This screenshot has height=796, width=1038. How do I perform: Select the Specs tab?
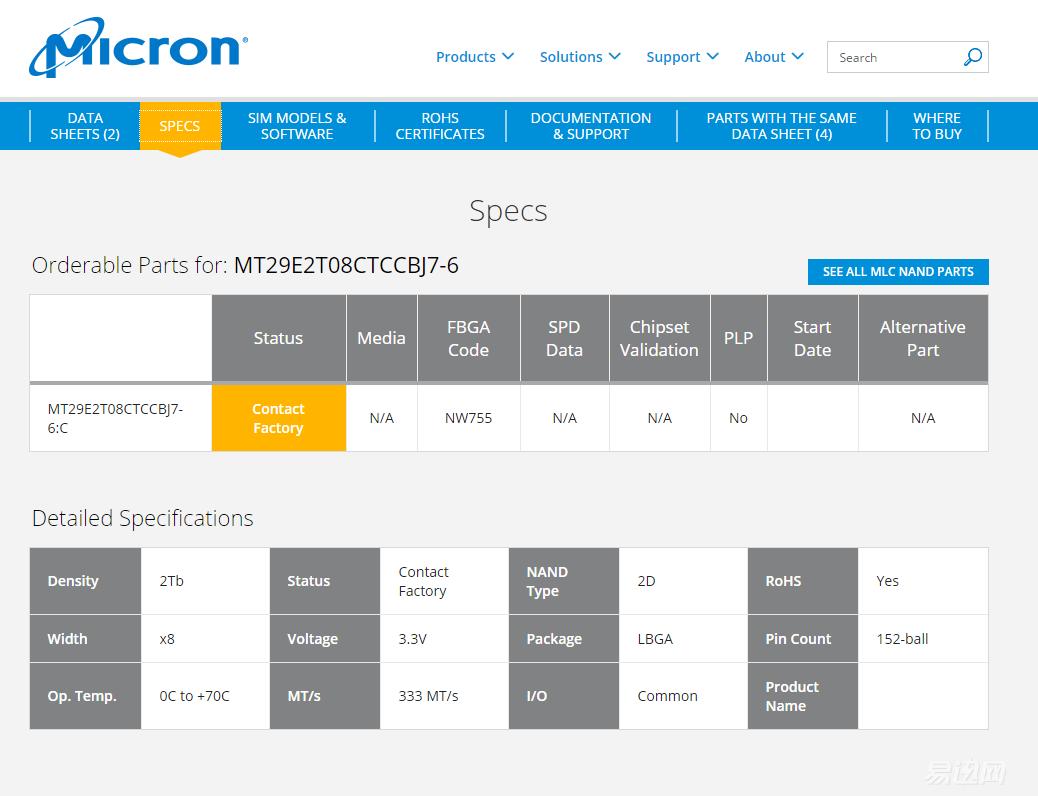coord(179,126)
